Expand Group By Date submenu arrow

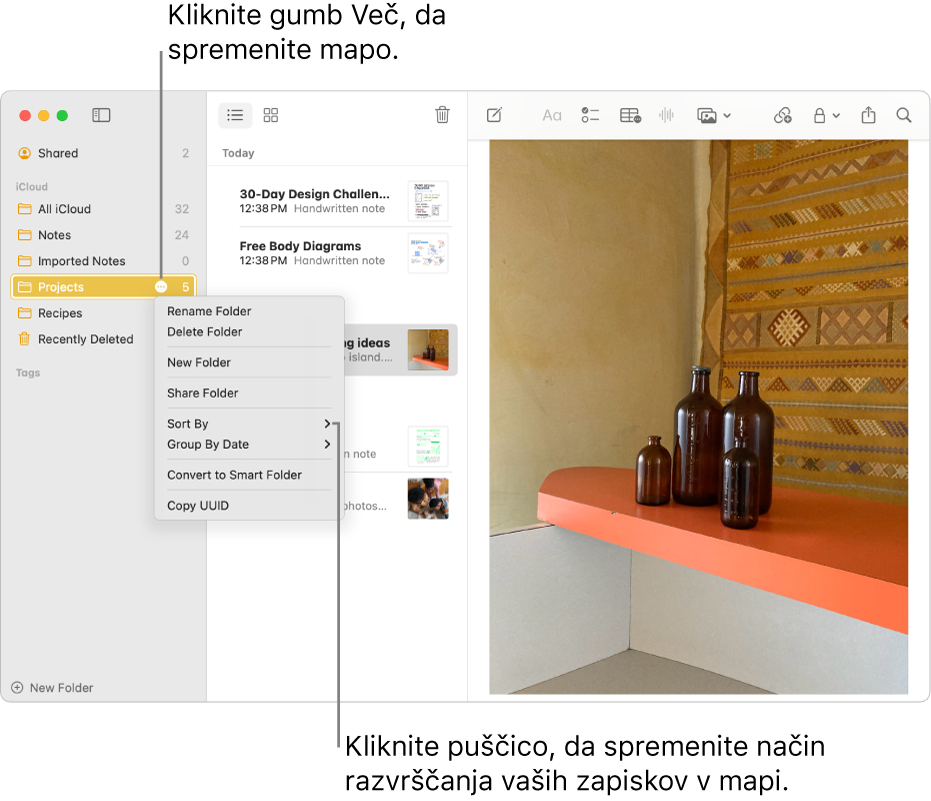point(327,444)
